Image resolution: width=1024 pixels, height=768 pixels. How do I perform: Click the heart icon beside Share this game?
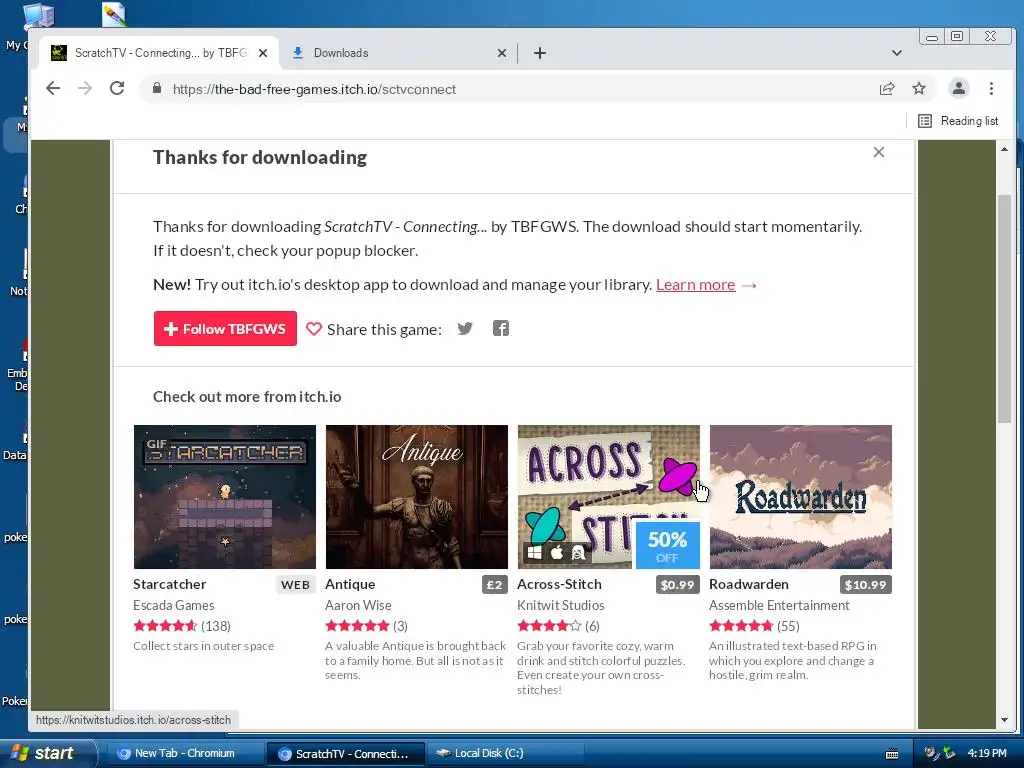pyautogui.click(x=314, y=329)
